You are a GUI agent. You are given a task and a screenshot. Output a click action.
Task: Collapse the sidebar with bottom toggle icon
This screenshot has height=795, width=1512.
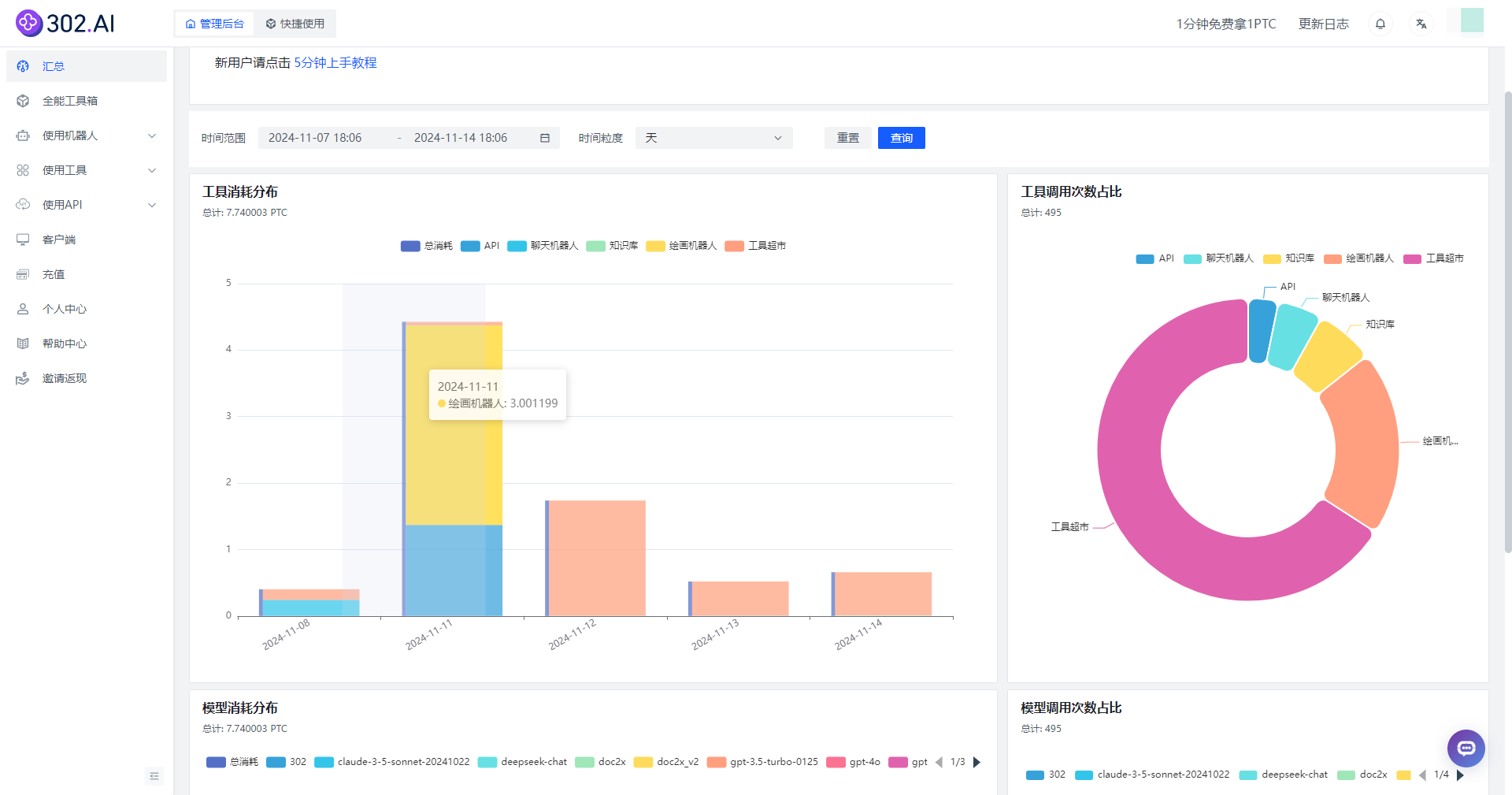tap(154, 776)
